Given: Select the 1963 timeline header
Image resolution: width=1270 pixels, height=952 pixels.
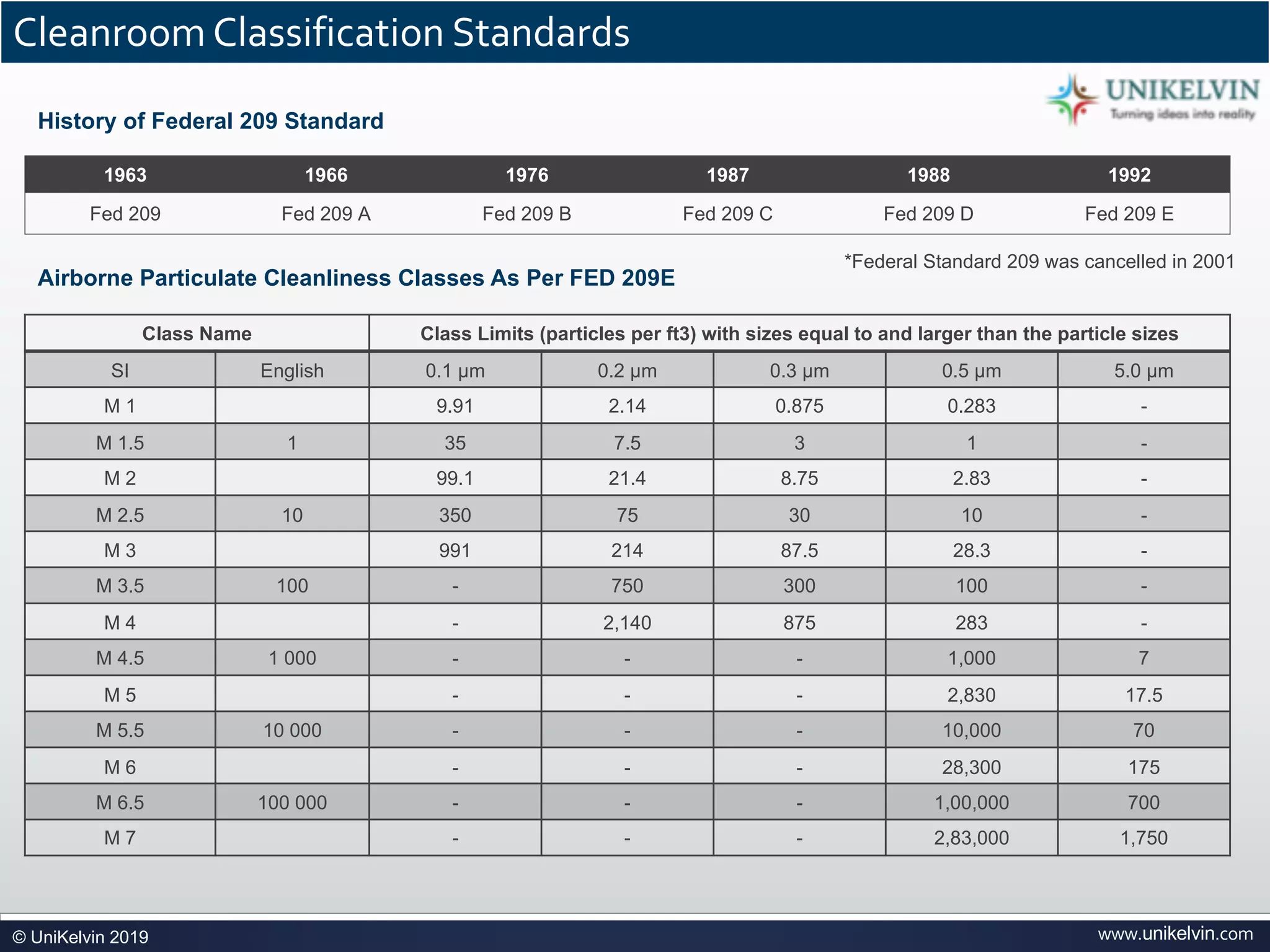Looking at the screenshot, I should (x=125, y=175).
